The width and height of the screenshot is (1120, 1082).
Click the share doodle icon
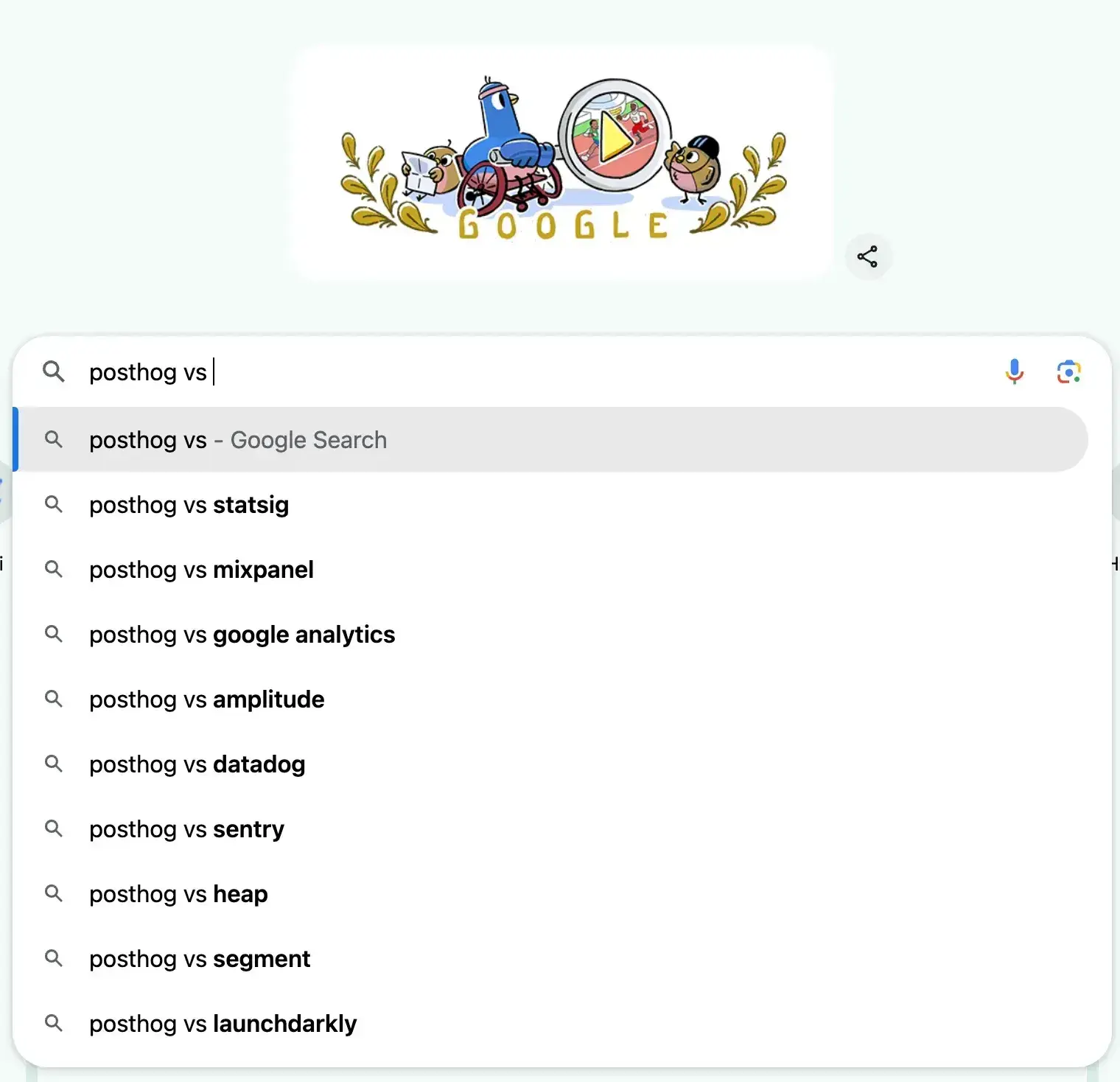click(x=867, y=256)
